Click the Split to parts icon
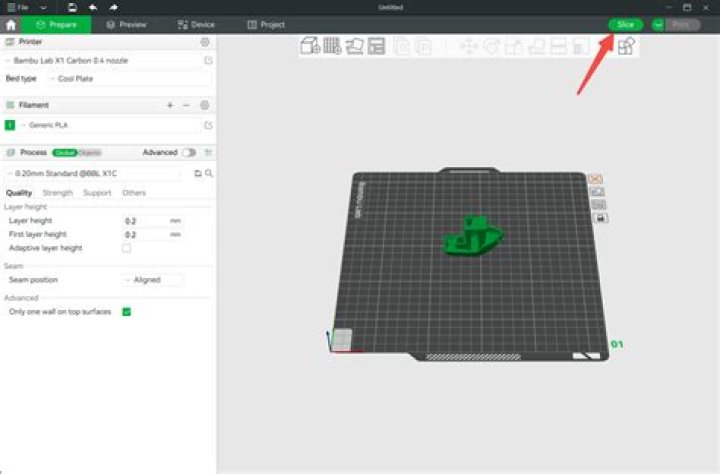This screenshot has height=474, width=720. tap(423, 46)
